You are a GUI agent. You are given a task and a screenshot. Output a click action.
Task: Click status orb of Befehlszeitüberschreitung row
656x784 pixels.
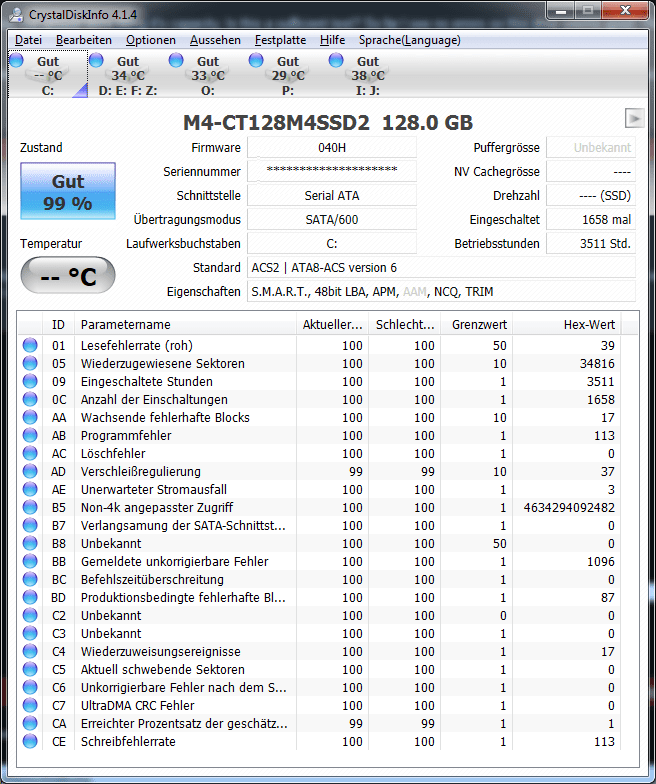click(30, 579)
